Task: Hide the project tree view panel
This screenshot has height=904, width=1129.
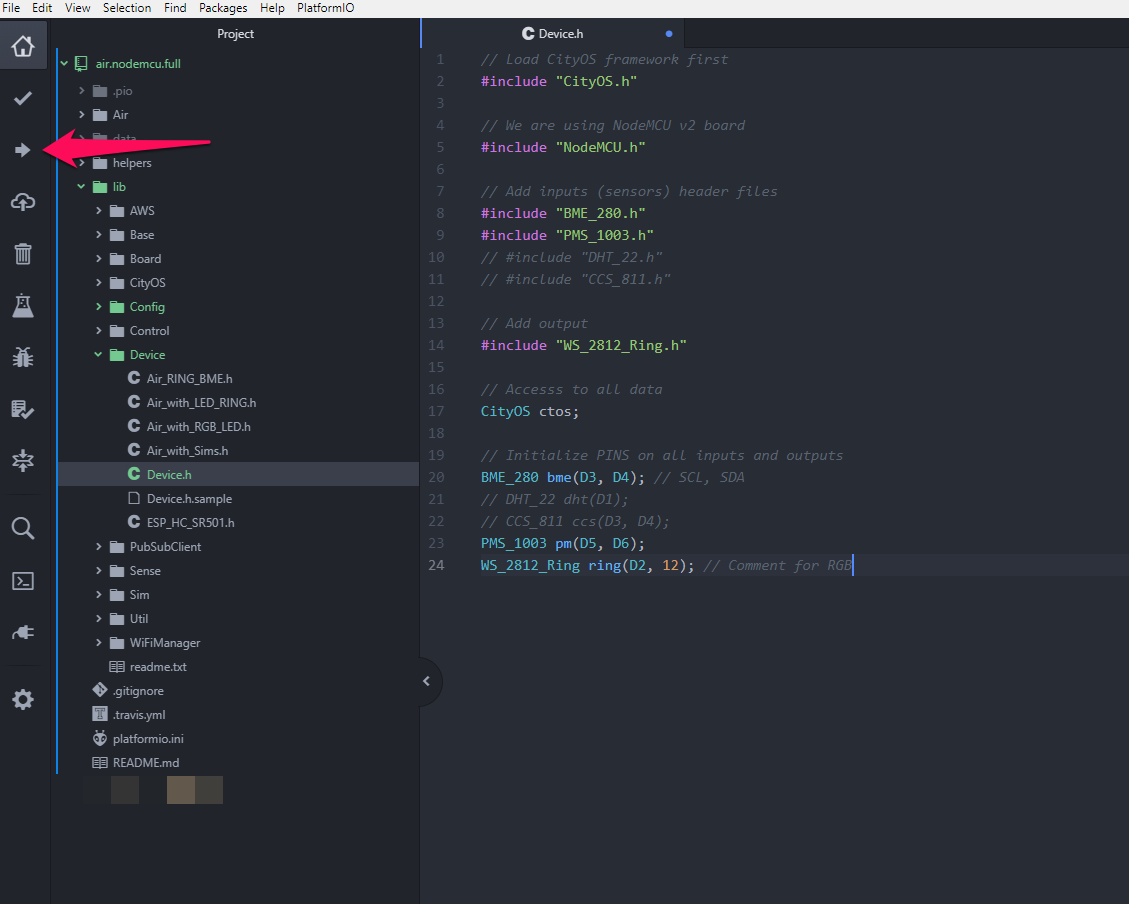Action: coord(427,681)
